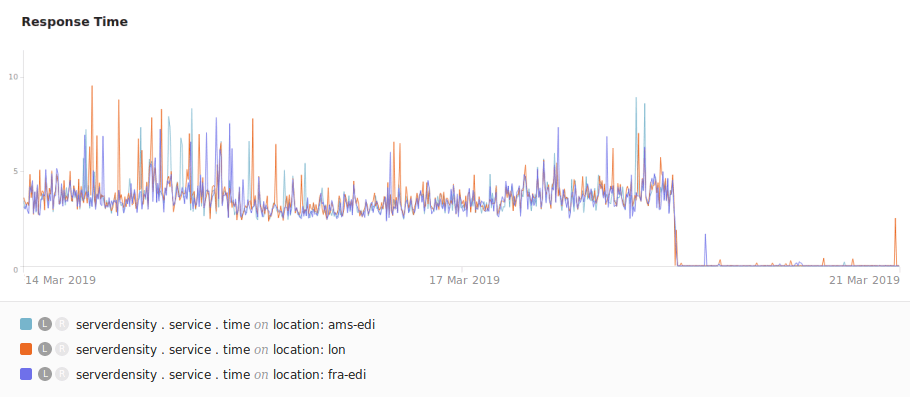Click the 5 value on the y-axis
The image size is (910, 397).
click(x=17, y=171)
